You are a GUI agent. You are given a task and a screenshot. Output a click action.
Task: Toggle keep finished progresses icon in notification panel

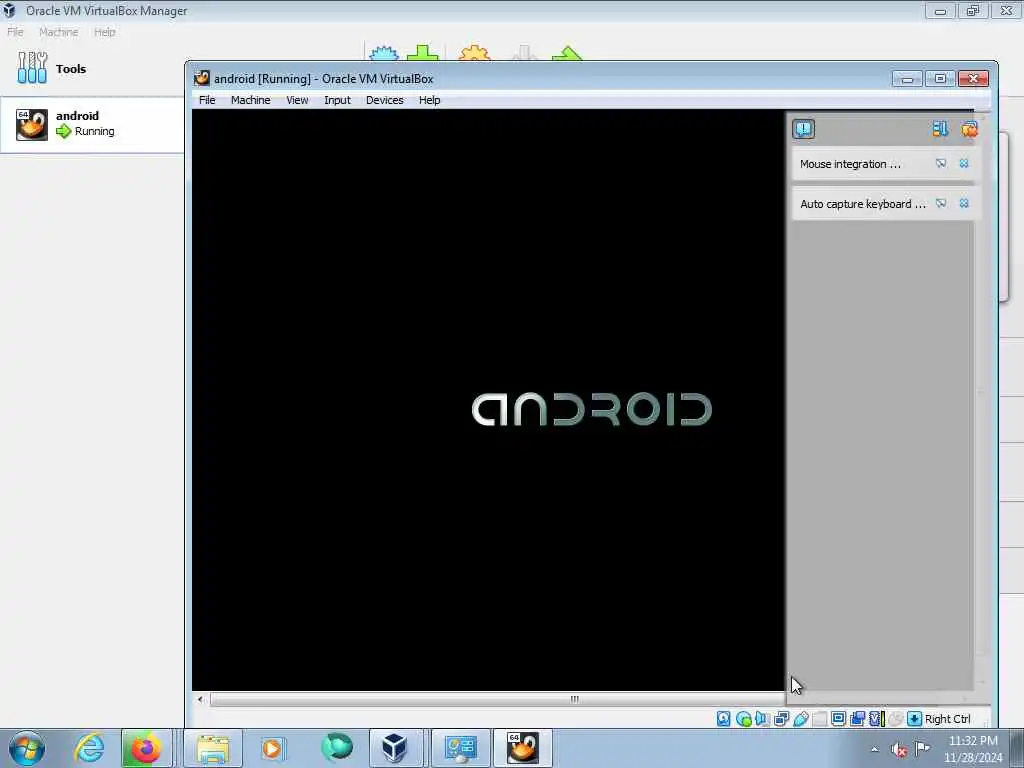(940, 129)
